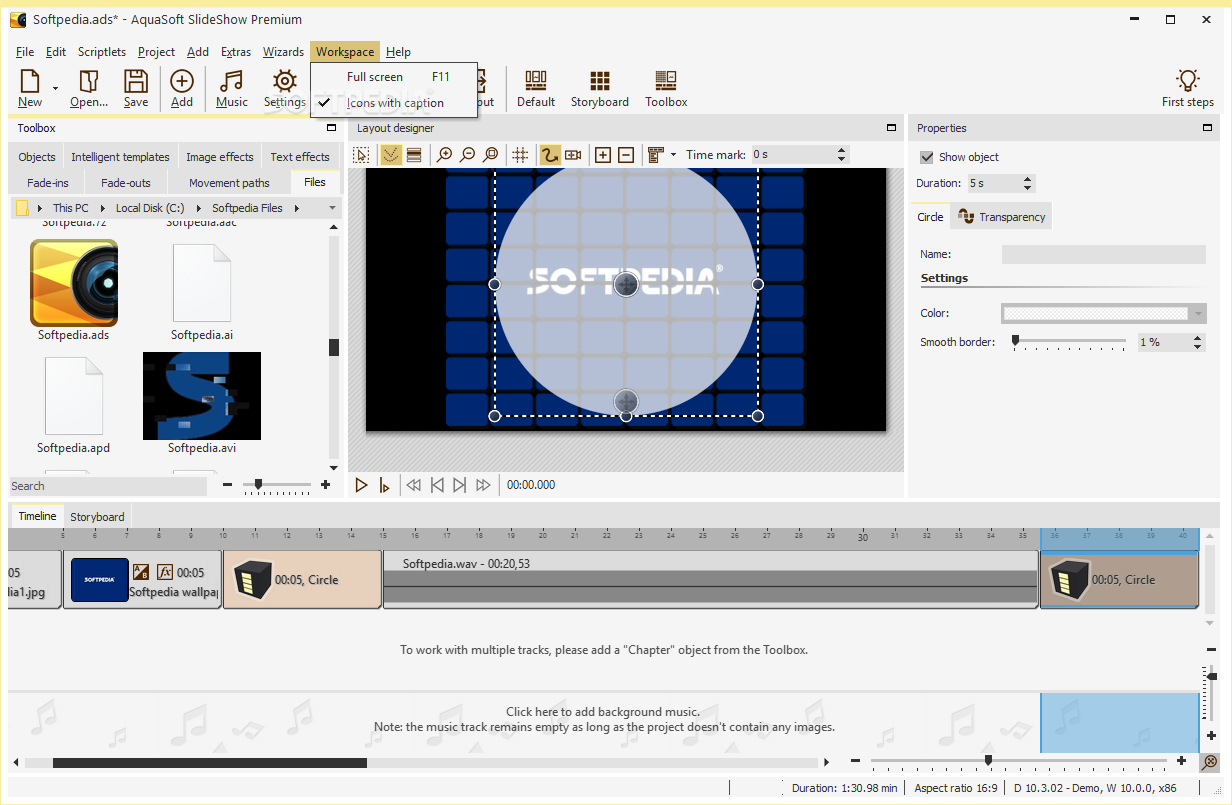Switch to Storyboard workspace layout icon
Image resolution: width=1232 pixels, height=805 pixels.
[600, 88]
